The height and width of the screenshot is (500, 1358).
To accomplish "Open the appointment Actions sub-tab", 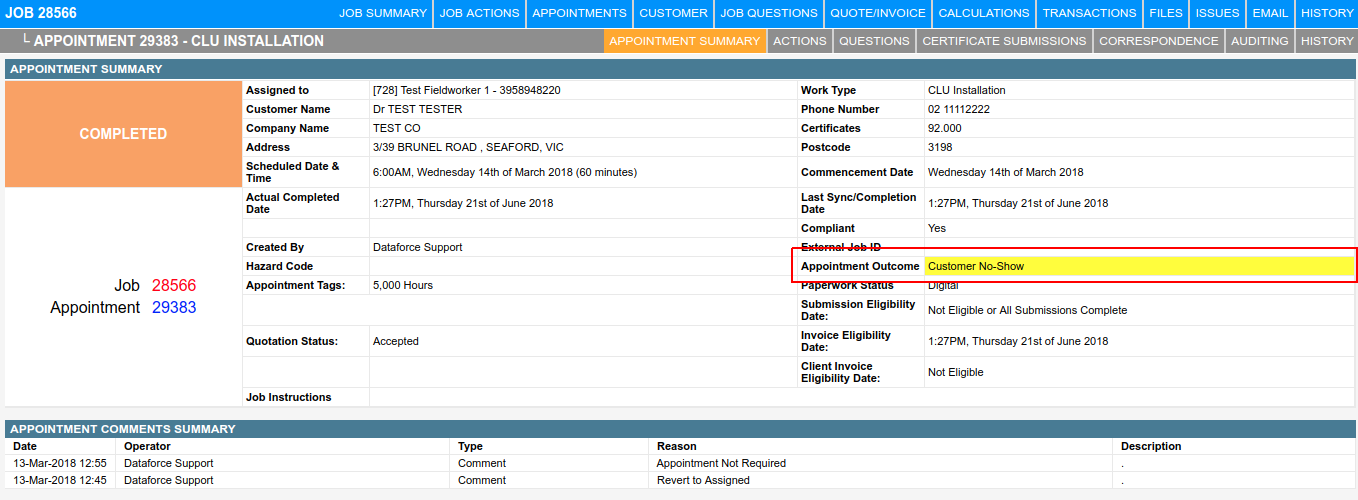I will click(799, 41).
